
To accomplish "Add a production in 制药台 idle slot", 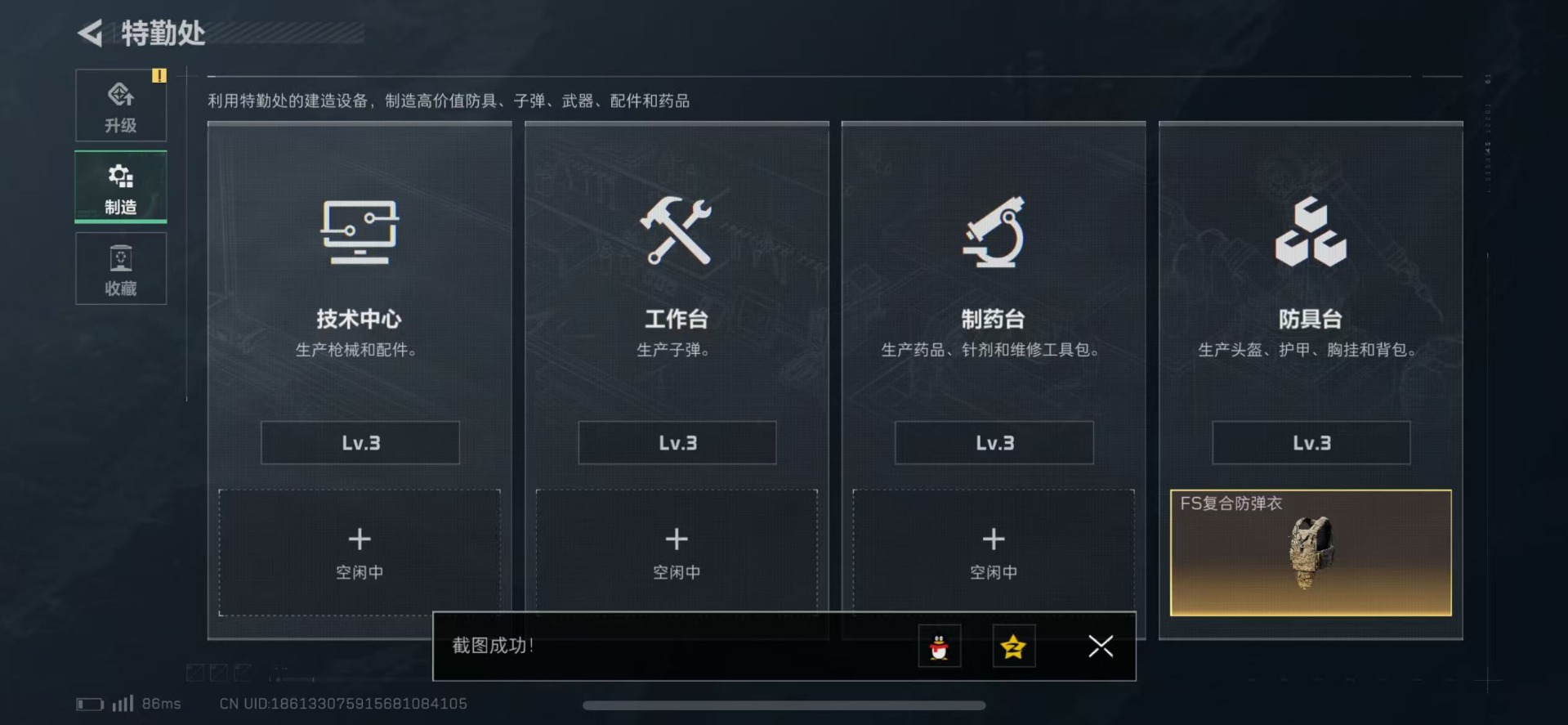I will 994,550.
